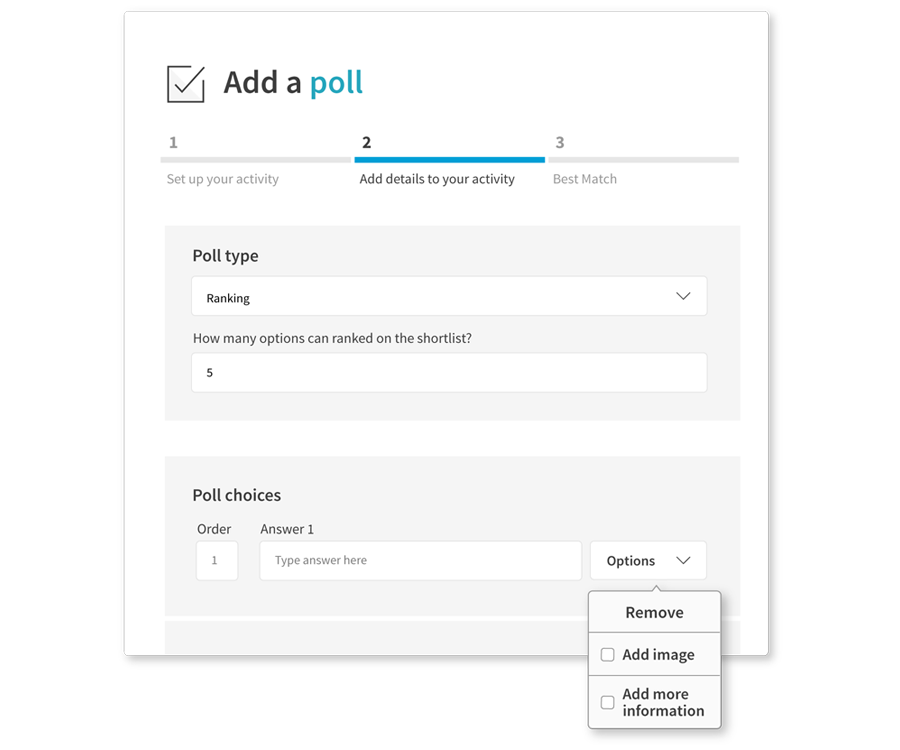Click the Poll type label
The image size is (900, 750).
(225, 255)
